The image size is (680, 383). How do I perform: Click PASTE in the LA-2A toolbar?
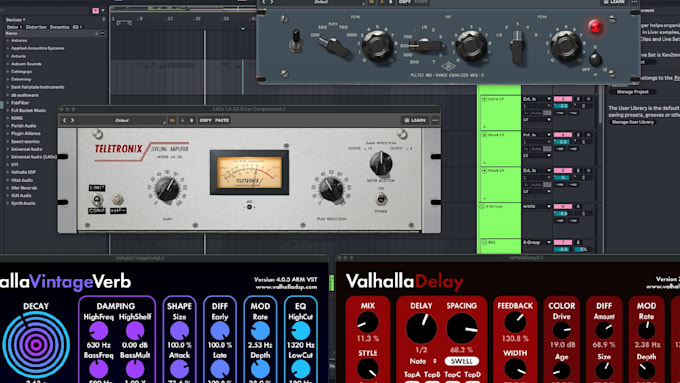click(222, 120)
